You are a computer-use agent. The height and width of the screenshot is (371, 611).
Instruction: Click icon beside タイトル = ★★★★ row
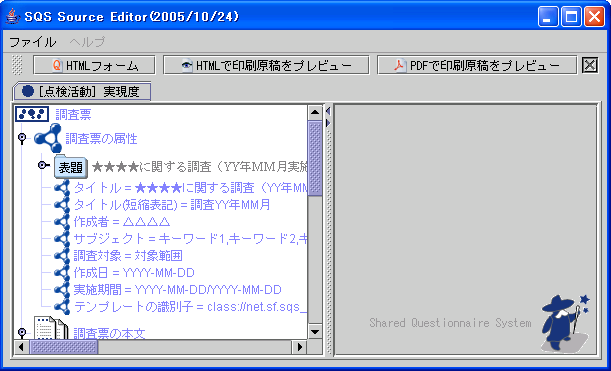point(62,188)
